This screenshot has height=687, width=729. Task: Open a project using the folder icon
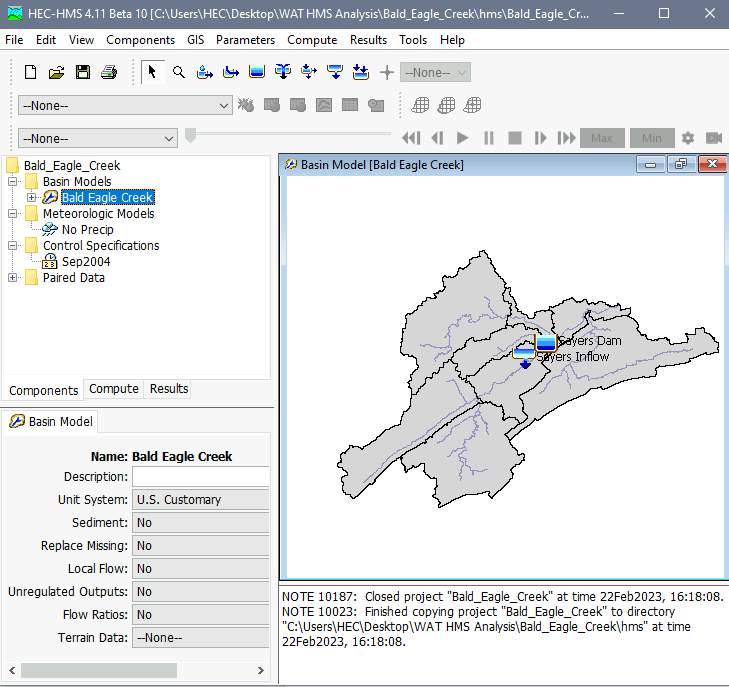point(57,73)
